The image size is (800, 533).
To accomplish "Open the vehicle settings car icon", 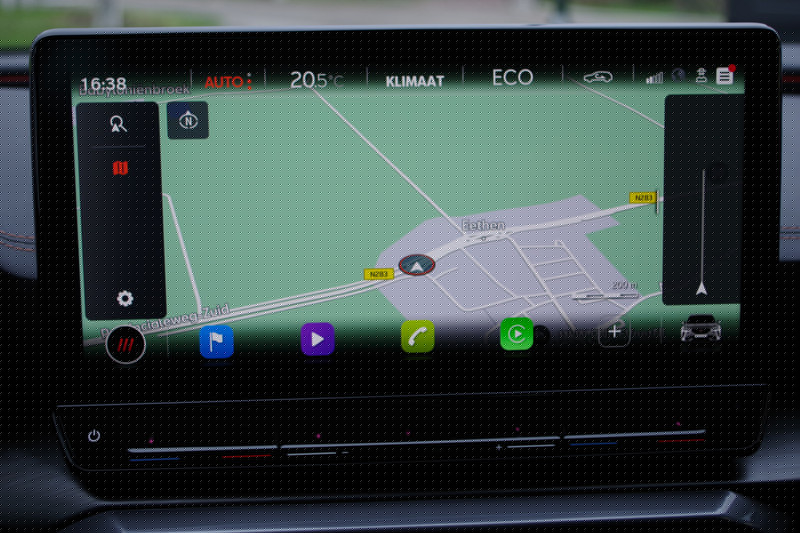I will 700,328.
